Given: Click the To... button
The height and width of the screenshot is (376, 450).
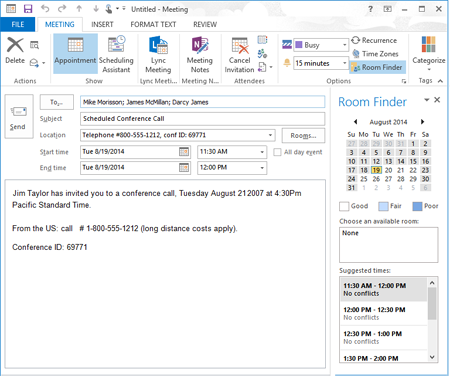Looking at the screenshot, I should 57,102.
